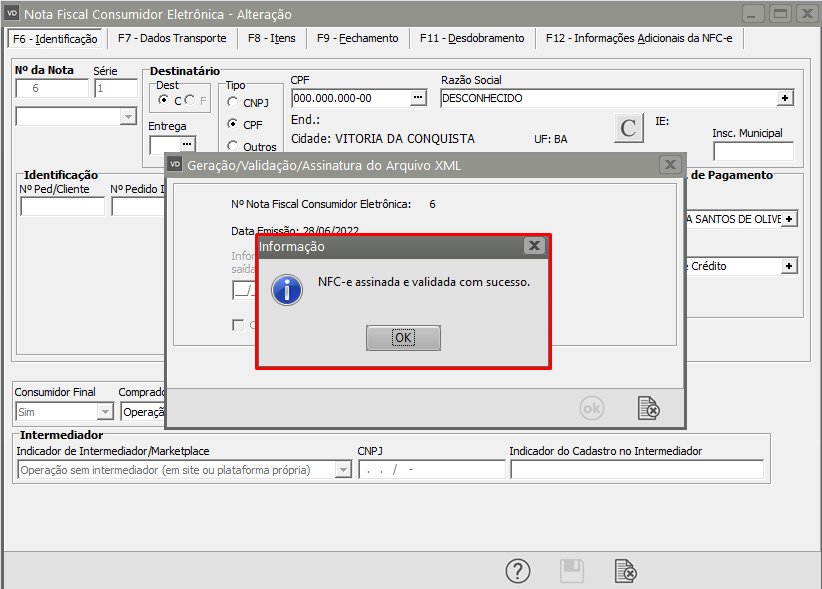
Task: Click Indicador do Cadastro no Intermediador field
Action: point(637,470)
